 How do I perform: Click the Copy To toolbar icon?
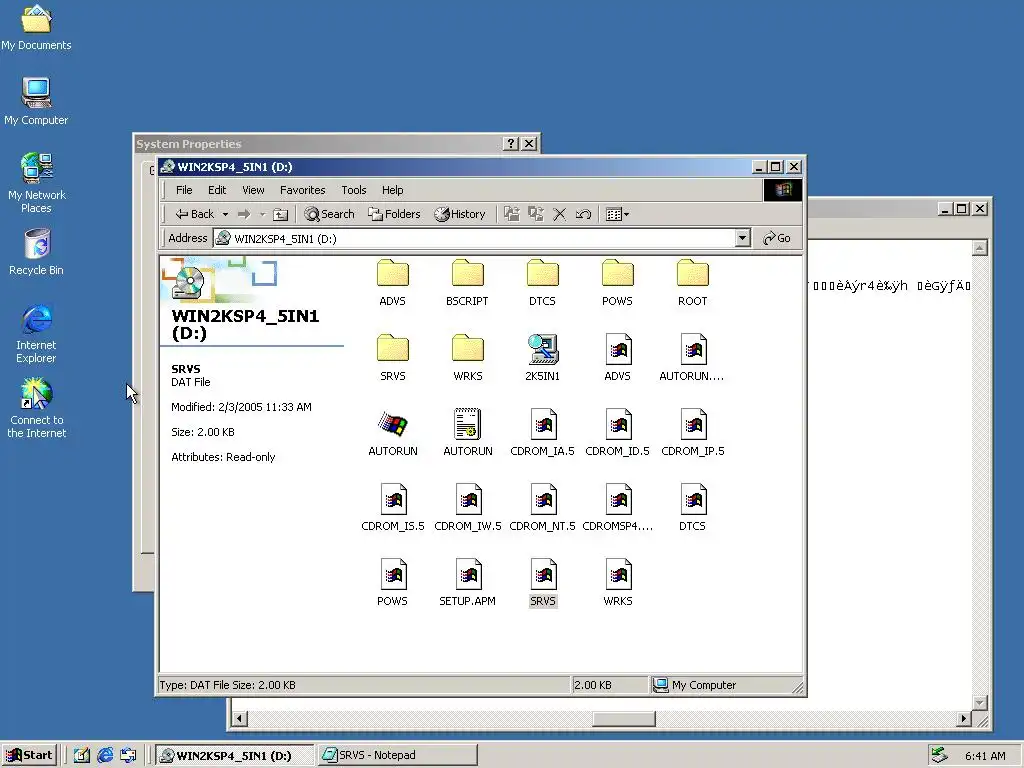coord(536,214)
